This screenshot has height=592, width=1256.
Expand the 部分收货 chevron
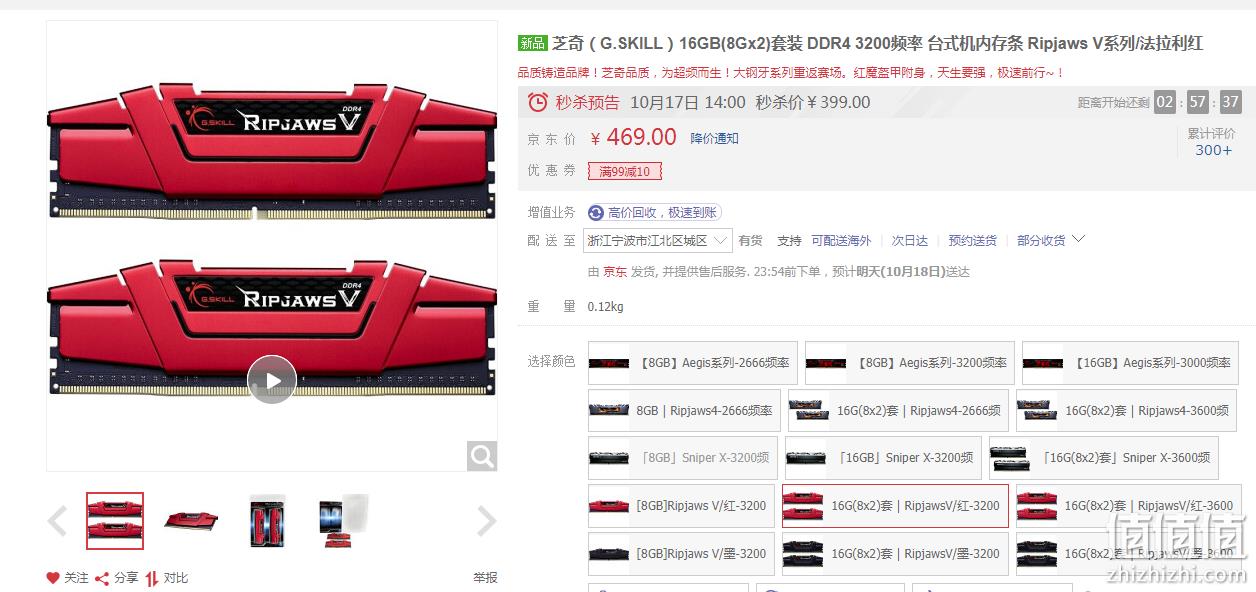1078,240
